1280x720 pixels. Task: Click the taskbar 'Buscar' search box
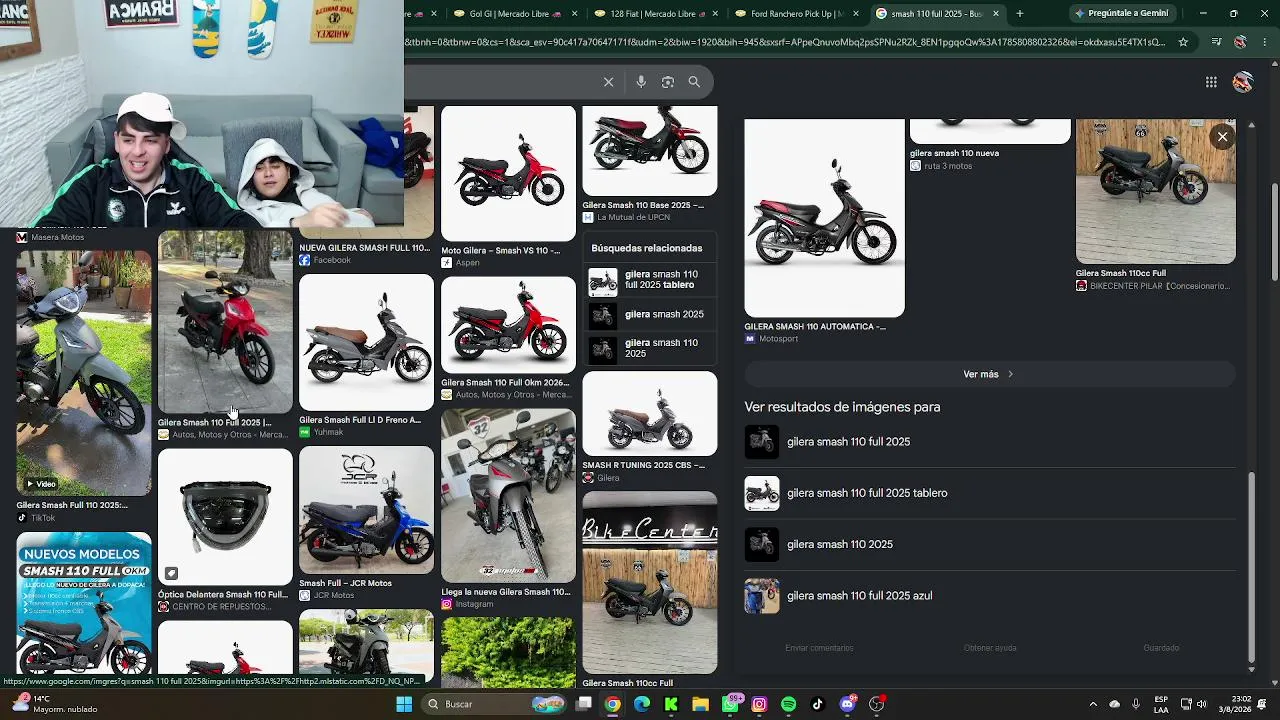[494, 704]
